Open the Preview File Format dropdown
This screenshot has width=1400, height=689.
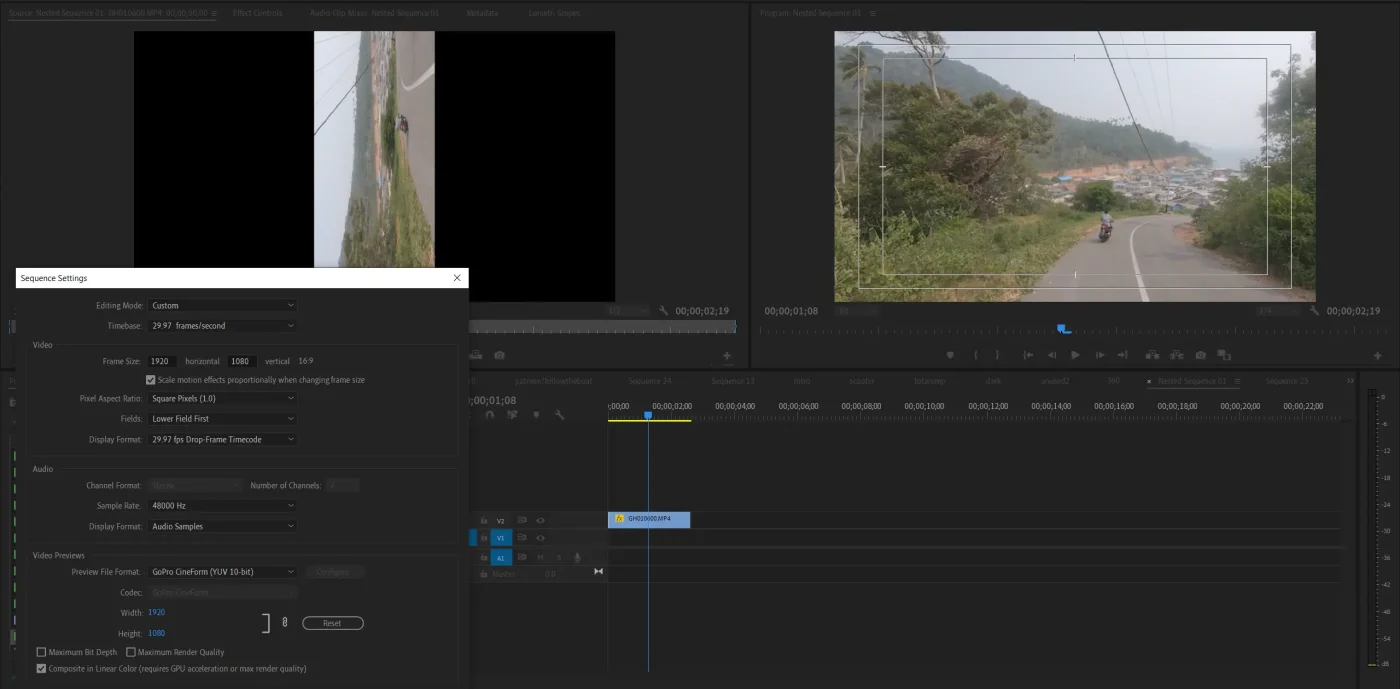(x=222, y=571)
